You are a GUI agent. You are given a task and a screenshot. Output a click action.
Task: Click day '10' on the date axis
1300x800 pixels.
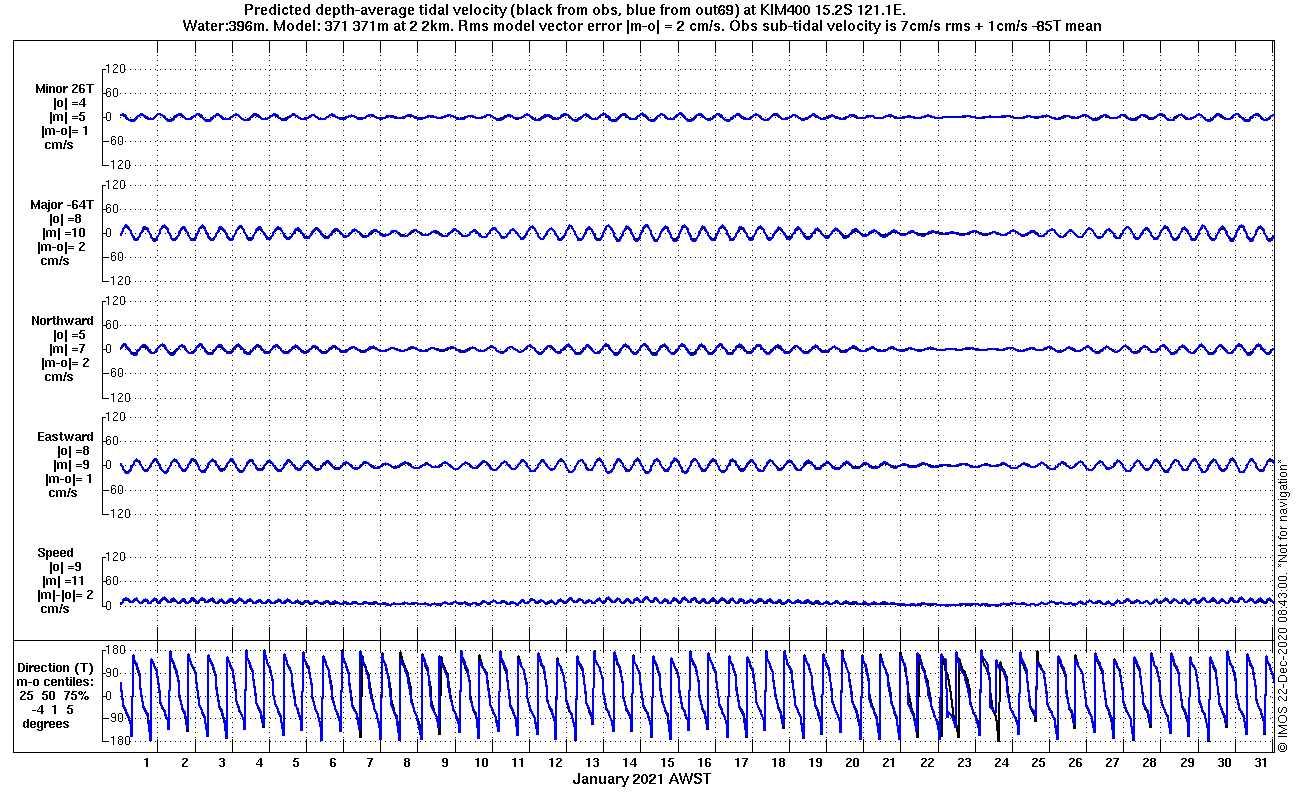click(x=482, y=763)
